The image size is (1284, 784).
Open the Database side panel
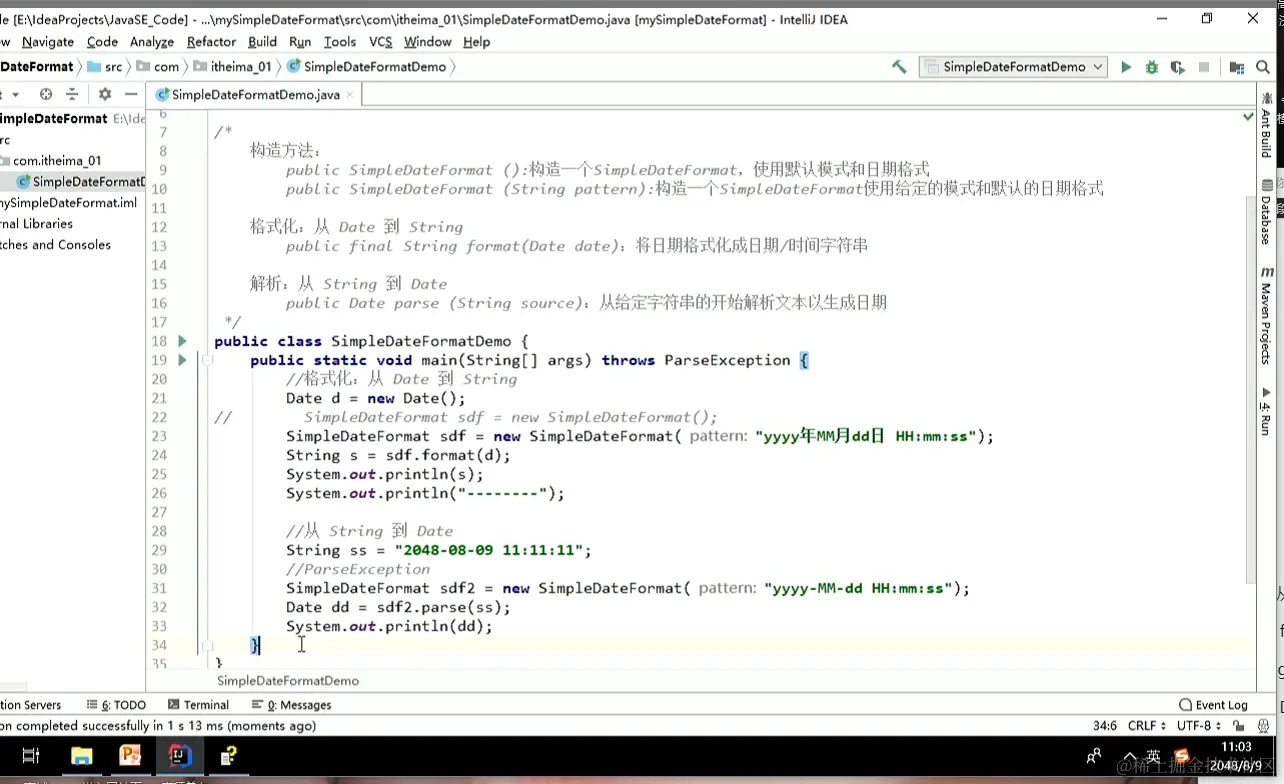click(x=1268, y=212)
